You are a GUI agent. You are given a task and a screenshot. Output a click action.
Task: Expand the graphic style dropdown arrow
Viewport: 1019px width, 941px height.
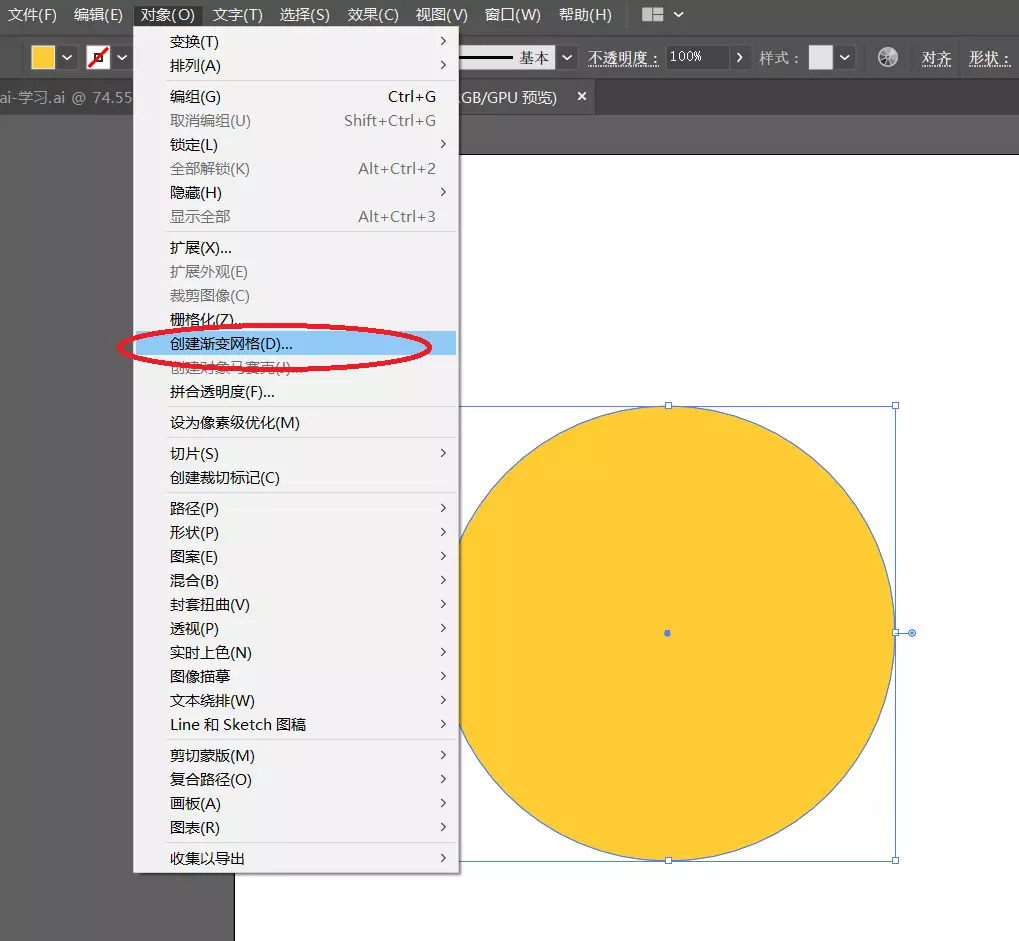(x=845, y=57)
